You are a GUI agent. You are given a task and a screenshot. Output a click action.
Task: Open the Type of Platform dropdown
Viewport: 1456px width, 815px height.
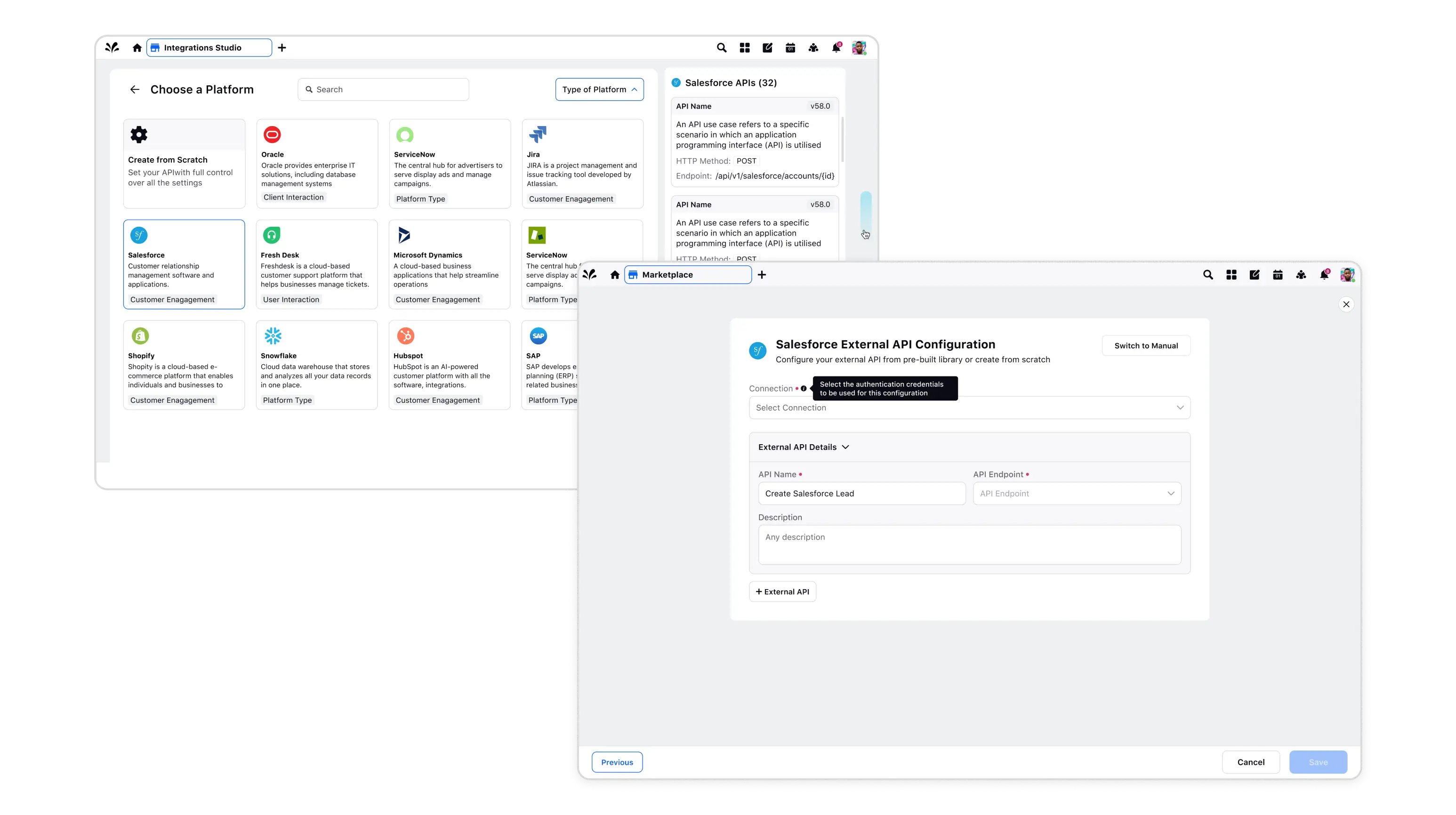coord(599,89)
